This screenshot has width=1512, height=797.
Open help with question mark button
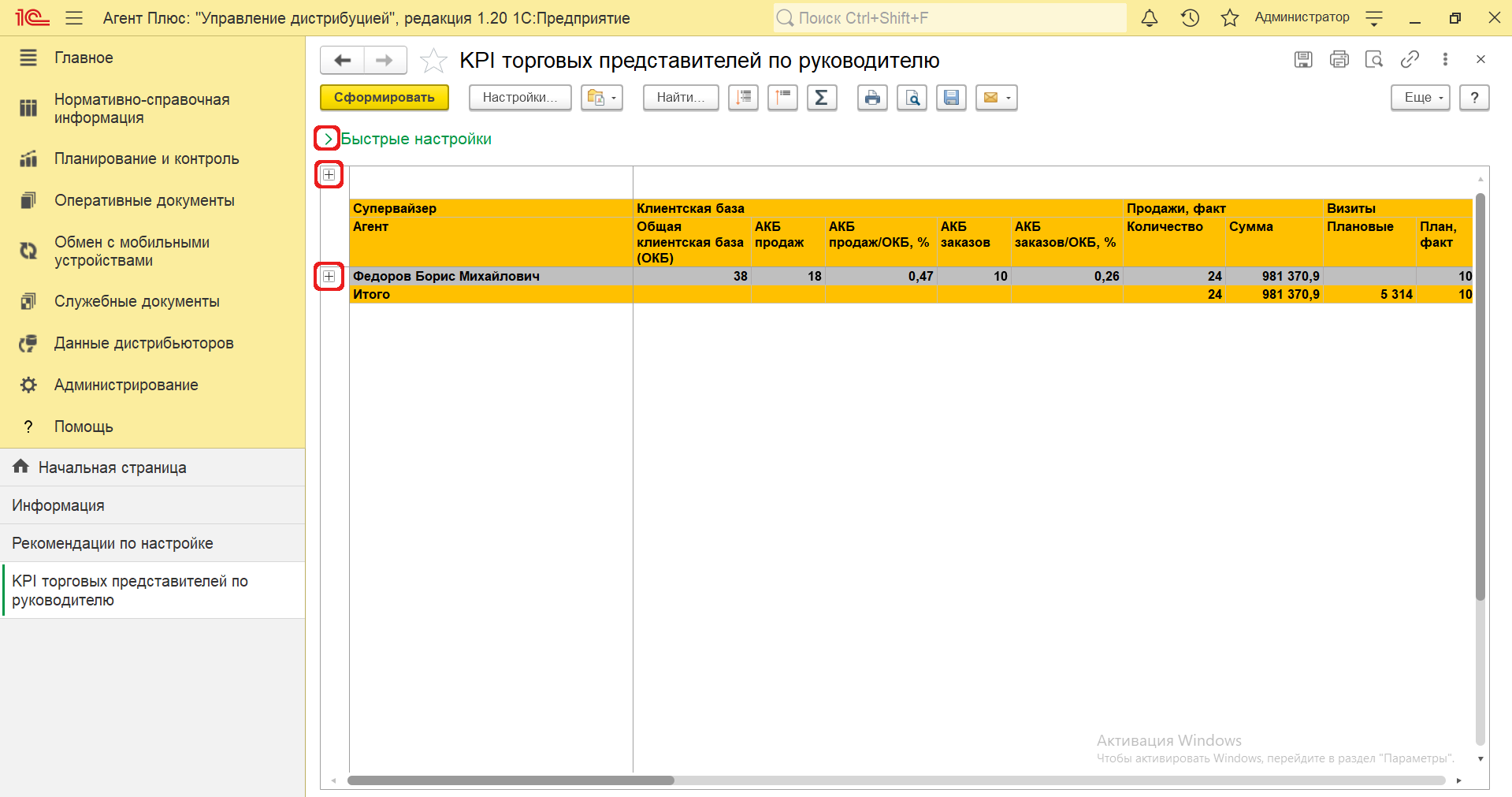1474,98
